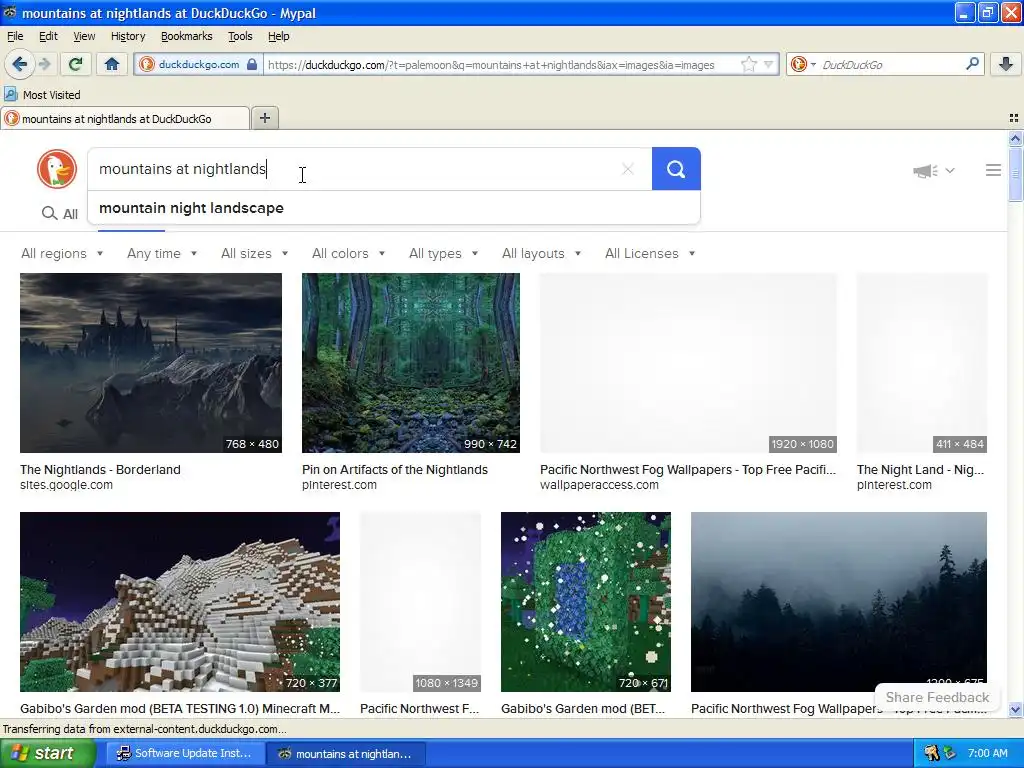Open the Gabibo's Garden green portal image
Viewport: 1024px width, 768px height.
[x=586, y=601]
